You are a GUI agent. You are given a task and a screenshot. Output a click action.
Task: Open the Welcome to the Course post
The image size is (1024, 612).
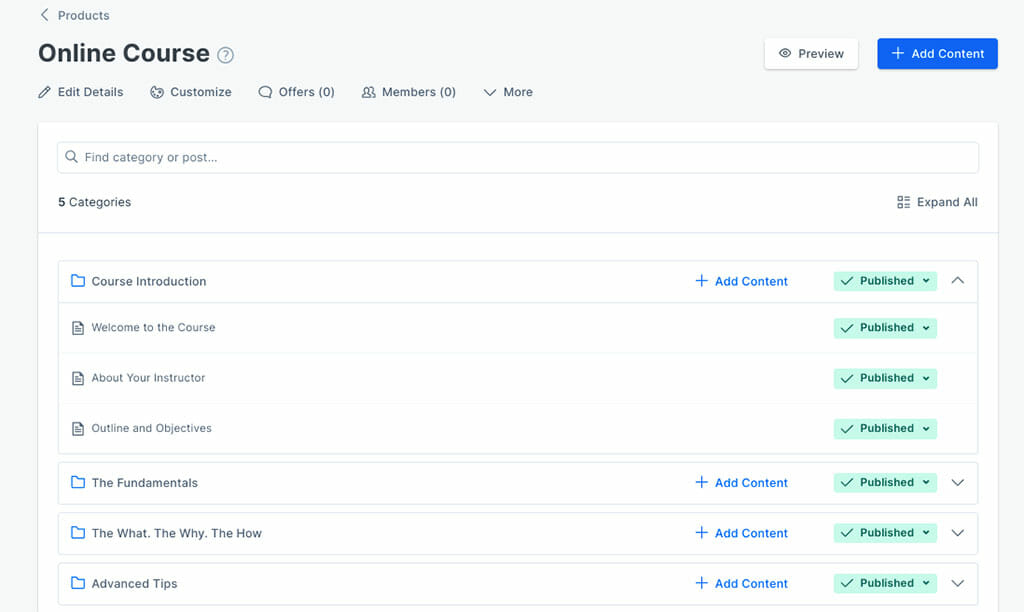(153, 327)
